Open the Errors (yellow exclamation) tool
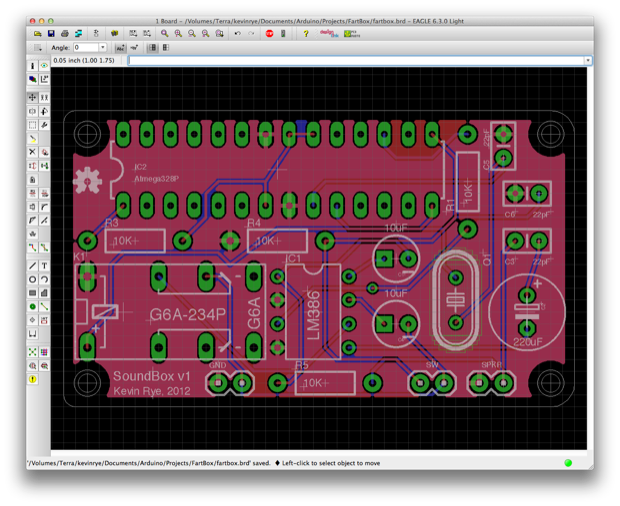 [32, 380]
